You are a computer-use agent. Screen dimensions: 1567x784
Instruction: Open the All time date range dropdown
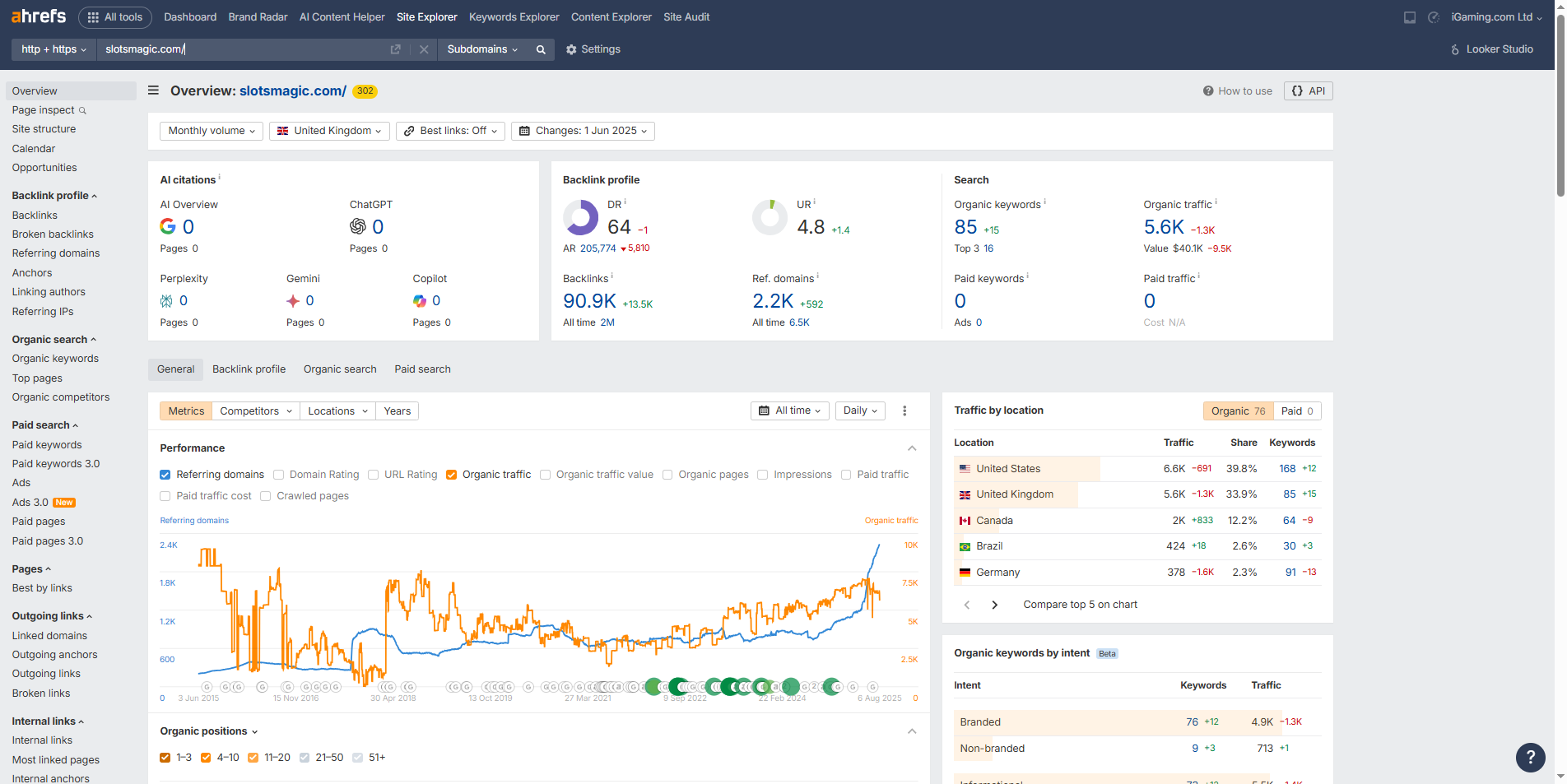coord(789,411)
